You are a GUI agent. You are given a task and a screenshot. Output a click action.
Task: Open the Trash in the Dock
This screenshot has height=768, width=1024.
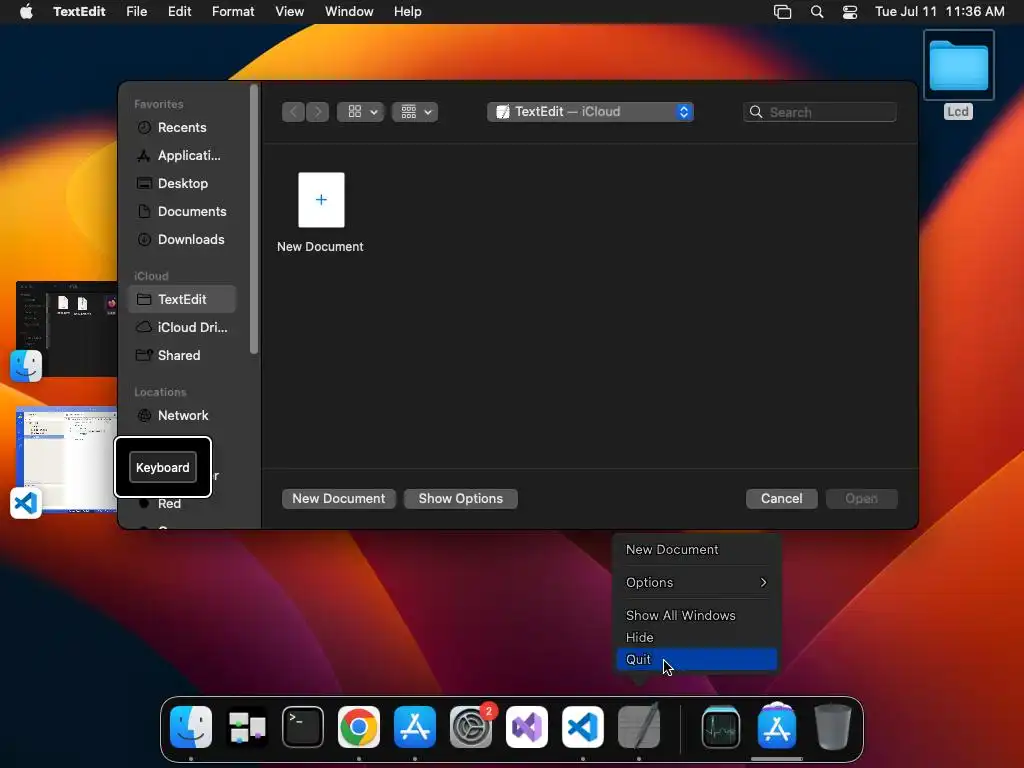pyautogui.click(x=833, y=727)
